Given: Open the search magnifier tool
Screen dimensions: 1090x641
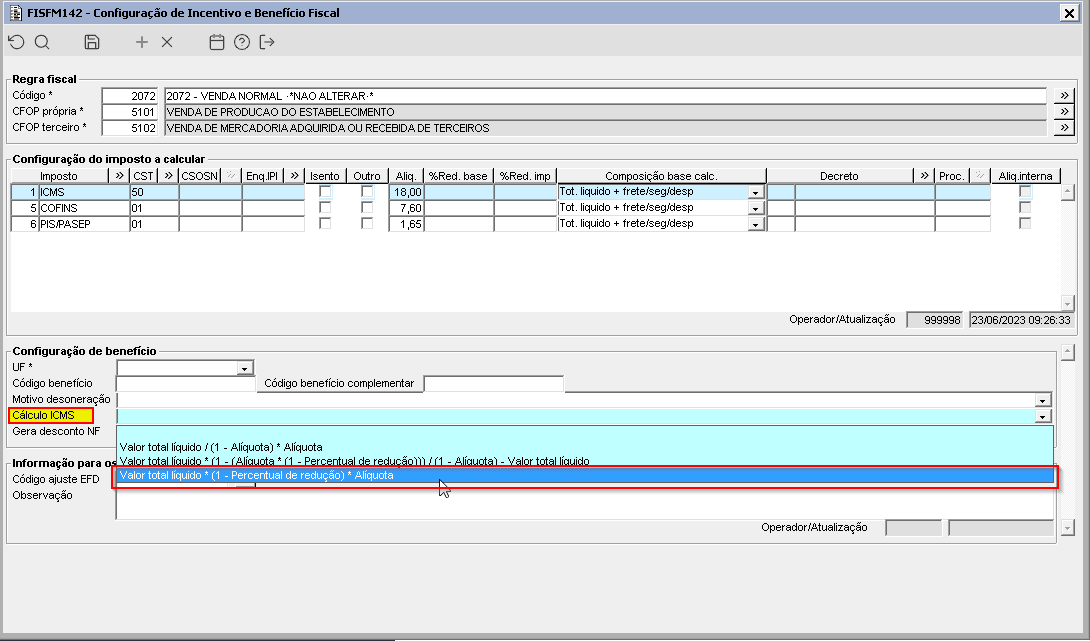Looking at the screenshot, I should [x=42, y=42].
